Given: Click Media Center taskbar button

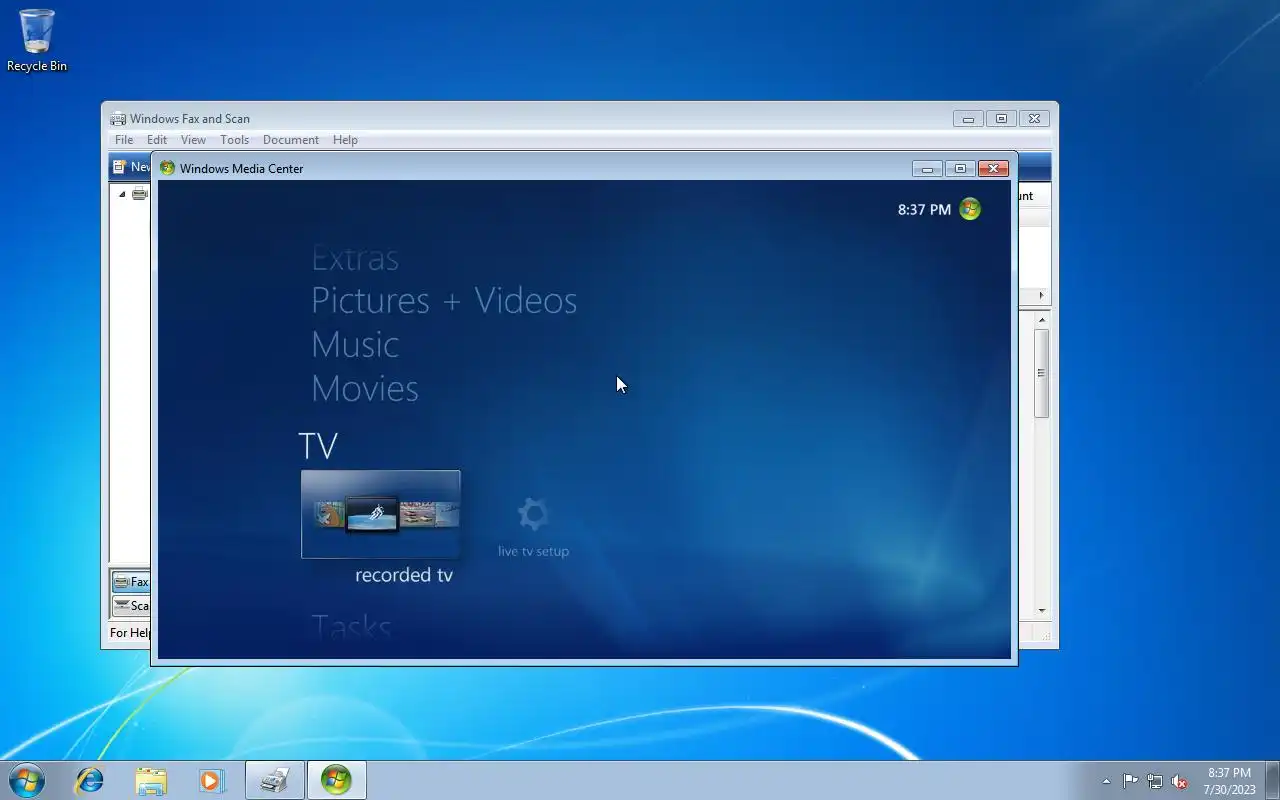Looking at the screenshot, I should click(336, 780).
